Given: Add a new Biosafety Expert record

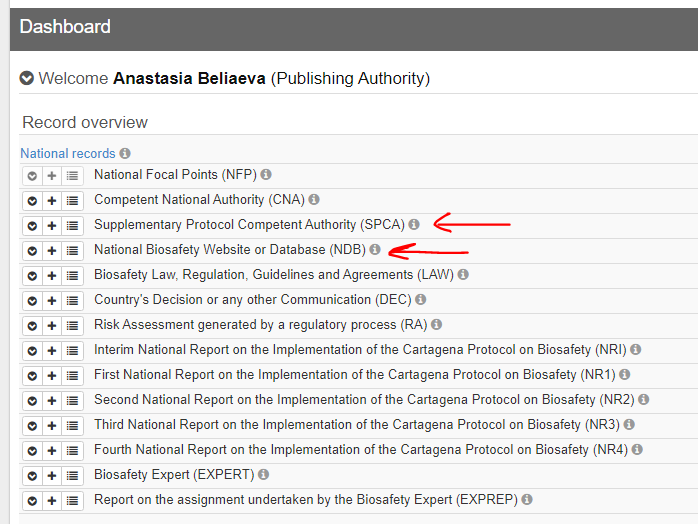Looking at the screenshot, I should coord(52,475).
